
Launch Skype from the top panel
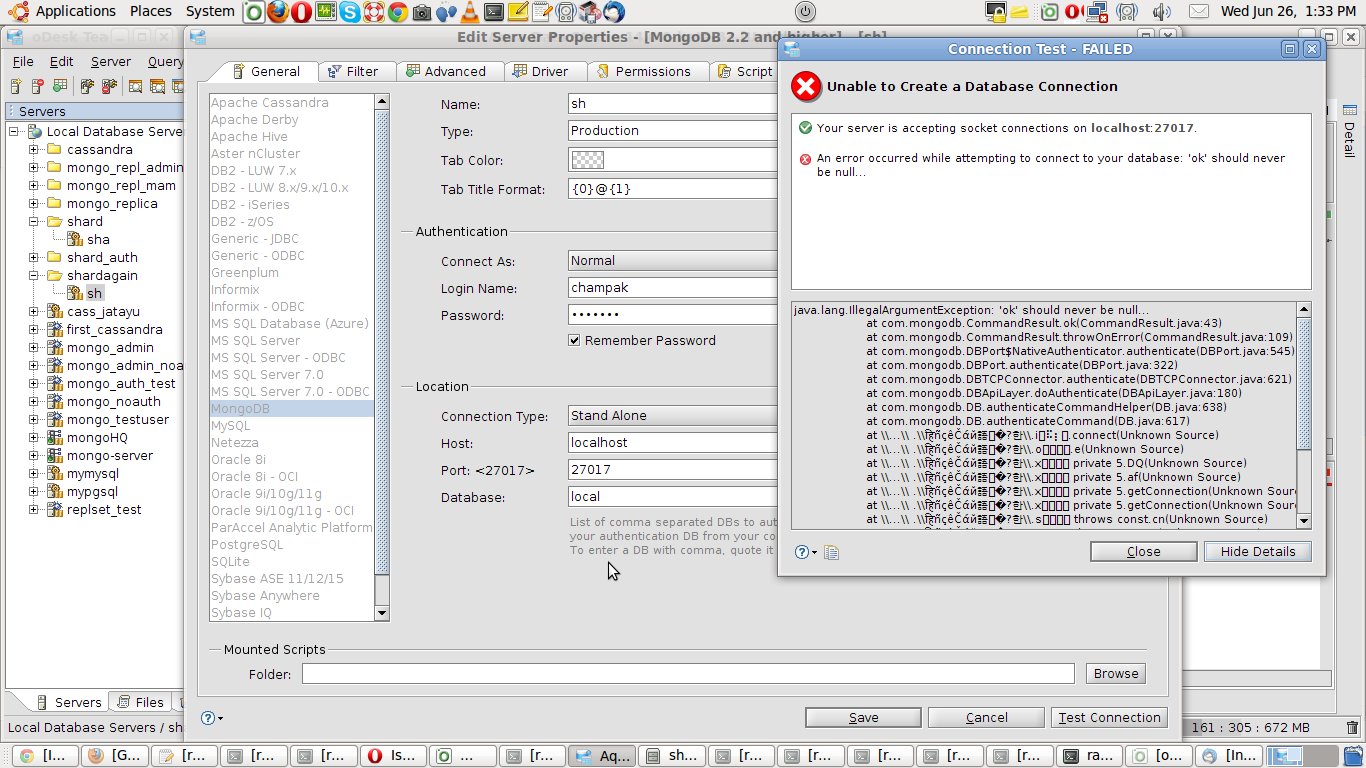point(350,12)
